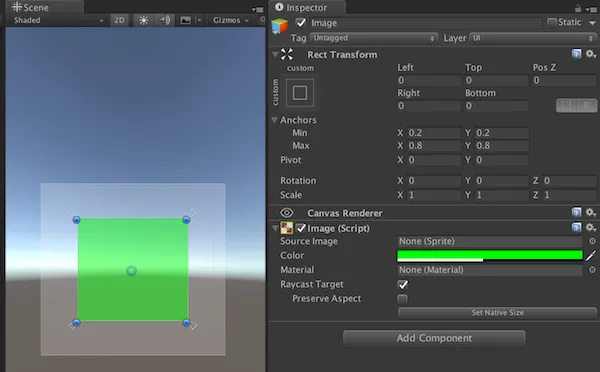The width and height of the screenshot is (600, 372).
Task: Open Rect Transform gear settings
Action: pos(590,54)
